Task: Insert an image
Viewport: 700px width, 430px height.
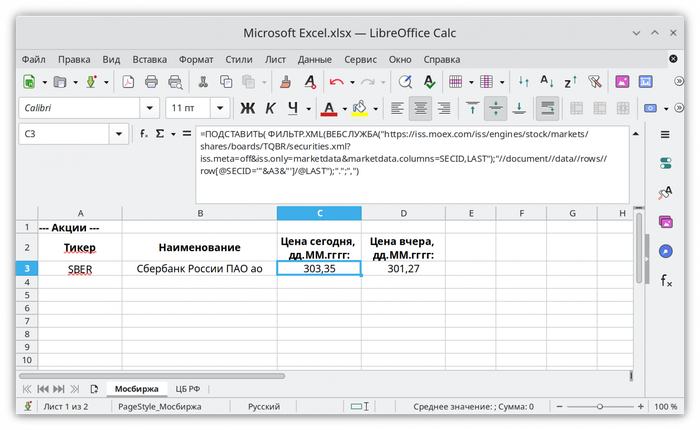Action: coord(622,82)
